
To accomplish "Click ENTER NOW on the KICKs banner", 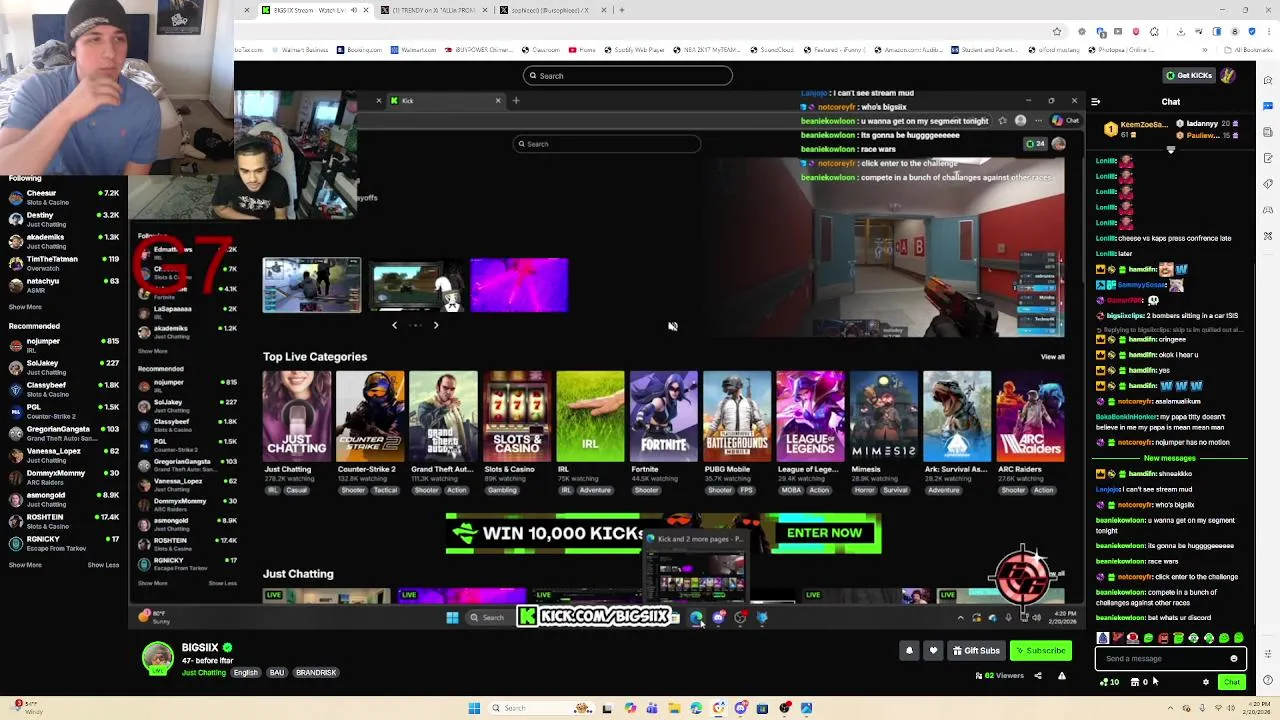I will tap(824, 533).
